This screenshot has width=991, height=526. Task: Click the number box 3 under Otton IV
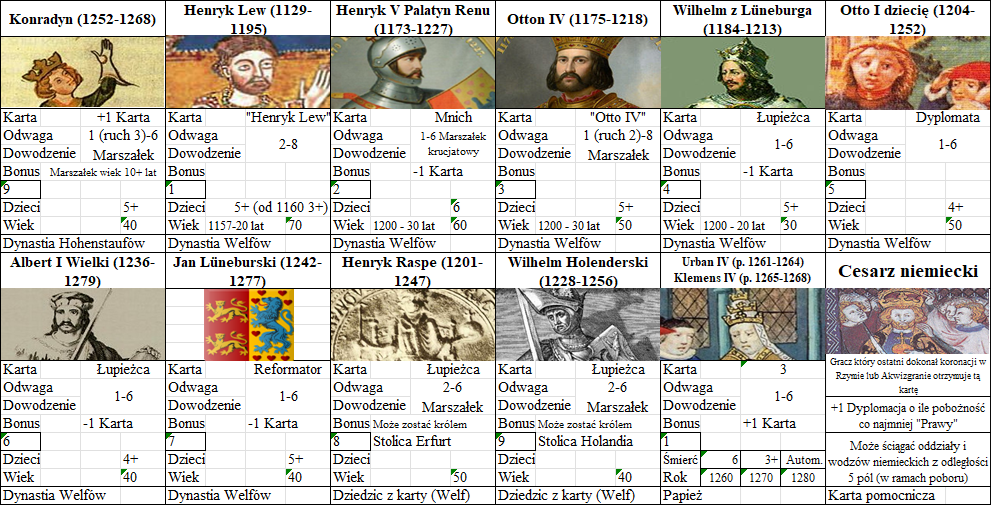click(516, 189)
